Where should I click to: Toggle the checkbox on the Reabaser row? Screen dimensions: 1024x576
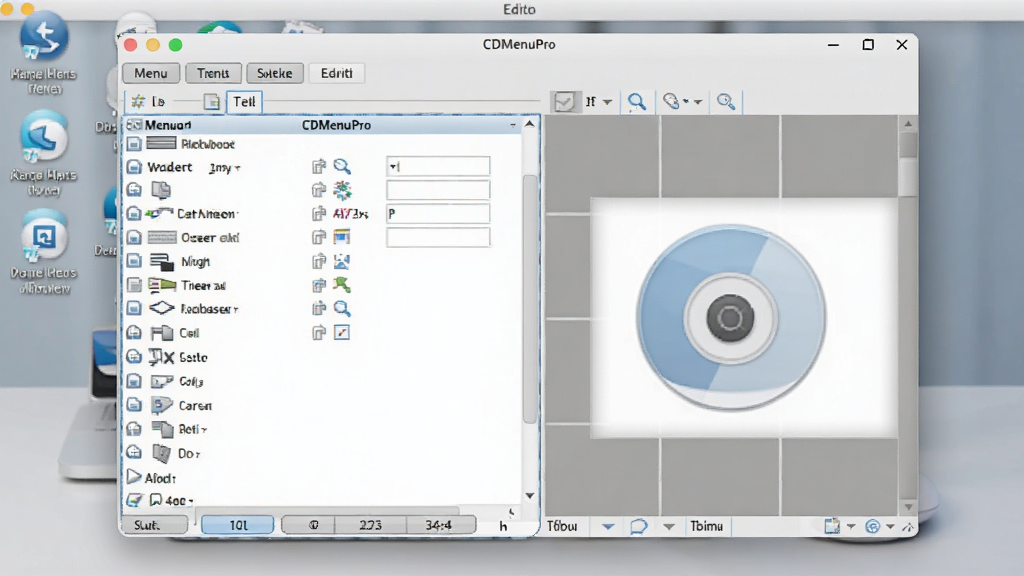[x=134, y=308]
